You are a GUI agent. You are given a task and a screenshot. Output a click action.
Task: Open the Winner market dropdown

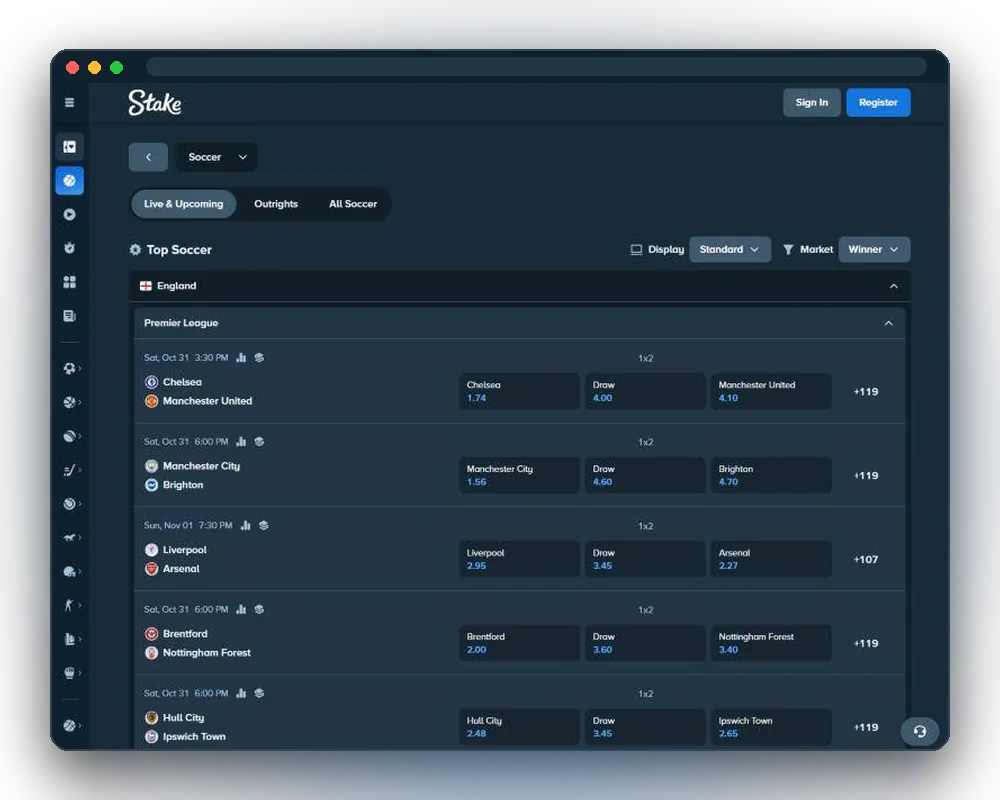point(874,249)
